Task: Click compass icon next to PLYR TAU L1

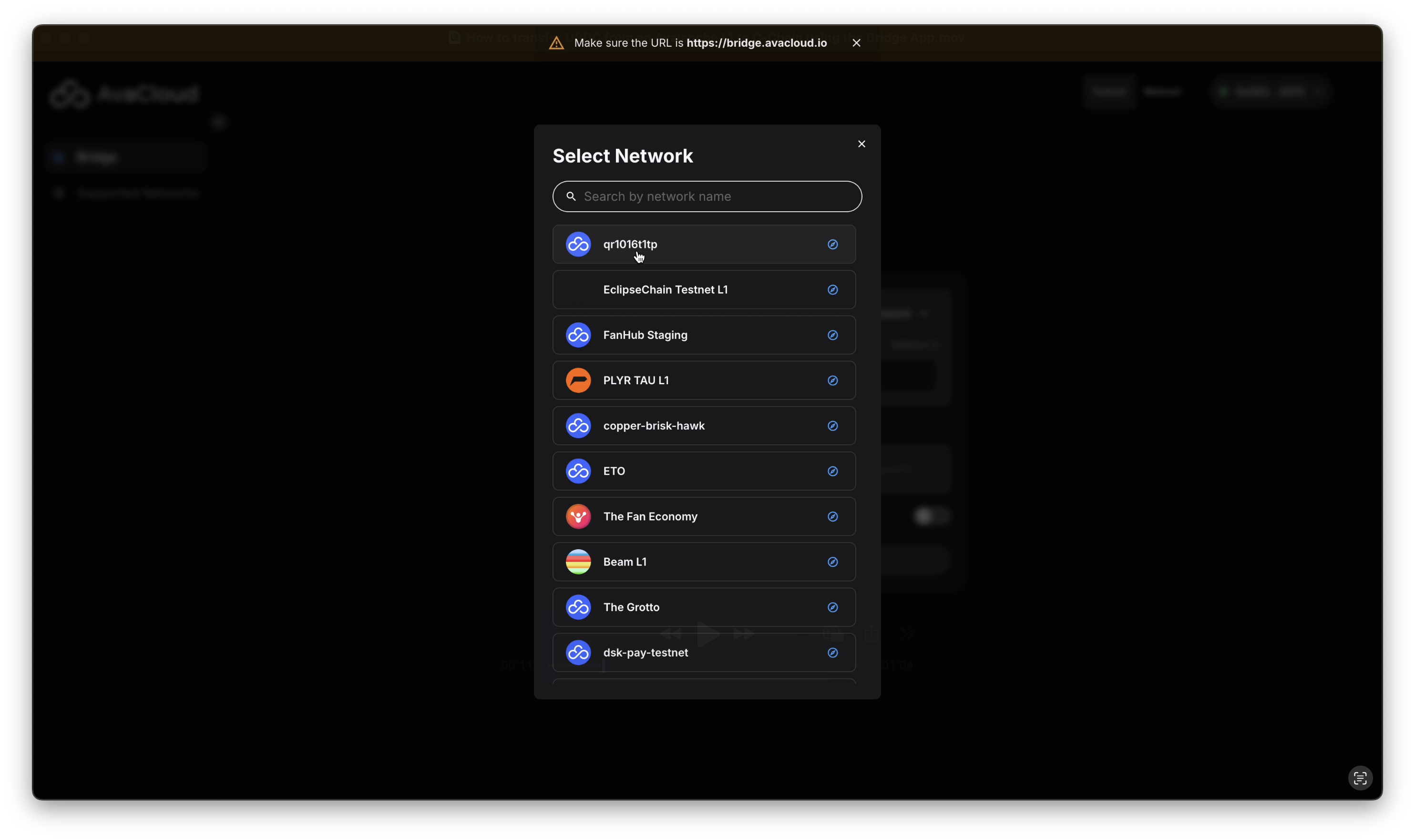Action: pos(832,380)
